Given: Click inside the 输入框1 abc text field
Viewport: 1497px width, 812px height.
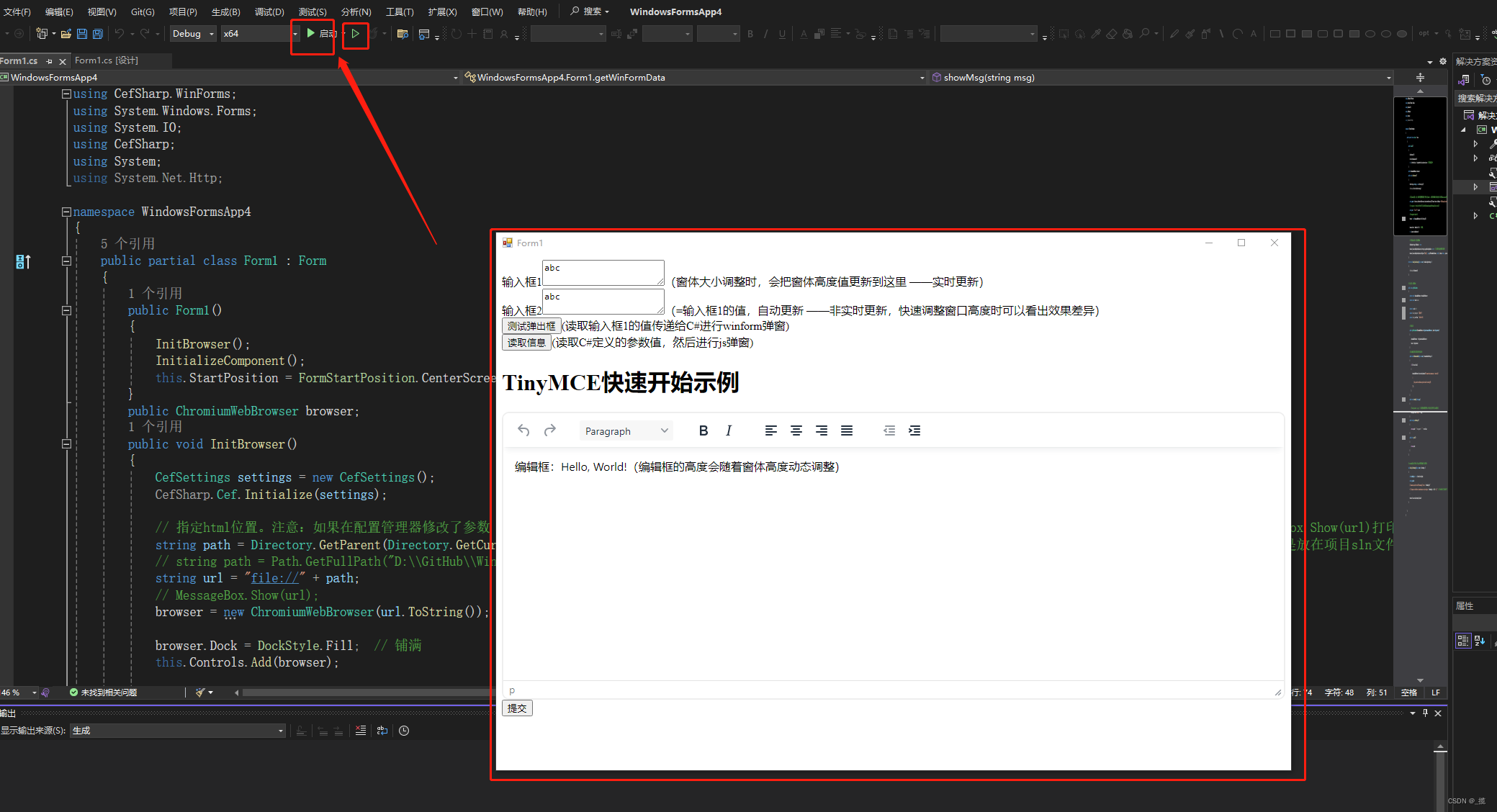Looking at the screenshot, I should coord(602,272).
